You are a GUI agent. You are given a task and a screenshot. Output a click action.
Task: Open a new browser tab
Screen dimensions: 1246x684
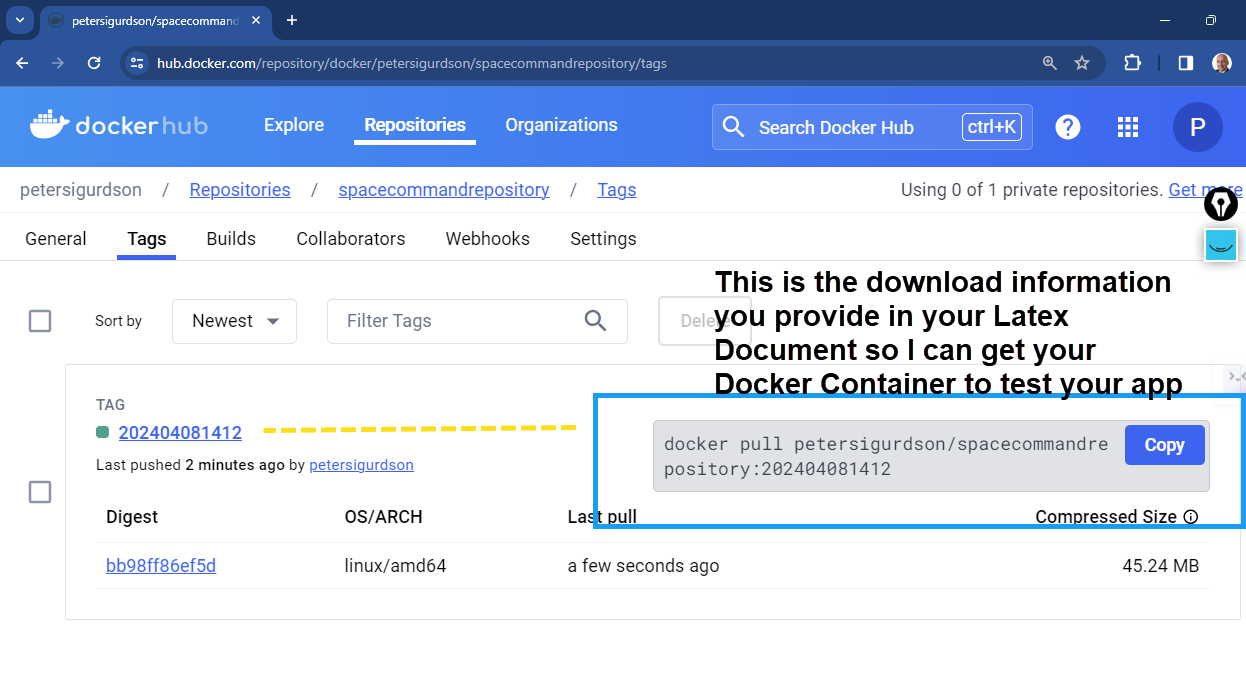[x=292, y=20]
